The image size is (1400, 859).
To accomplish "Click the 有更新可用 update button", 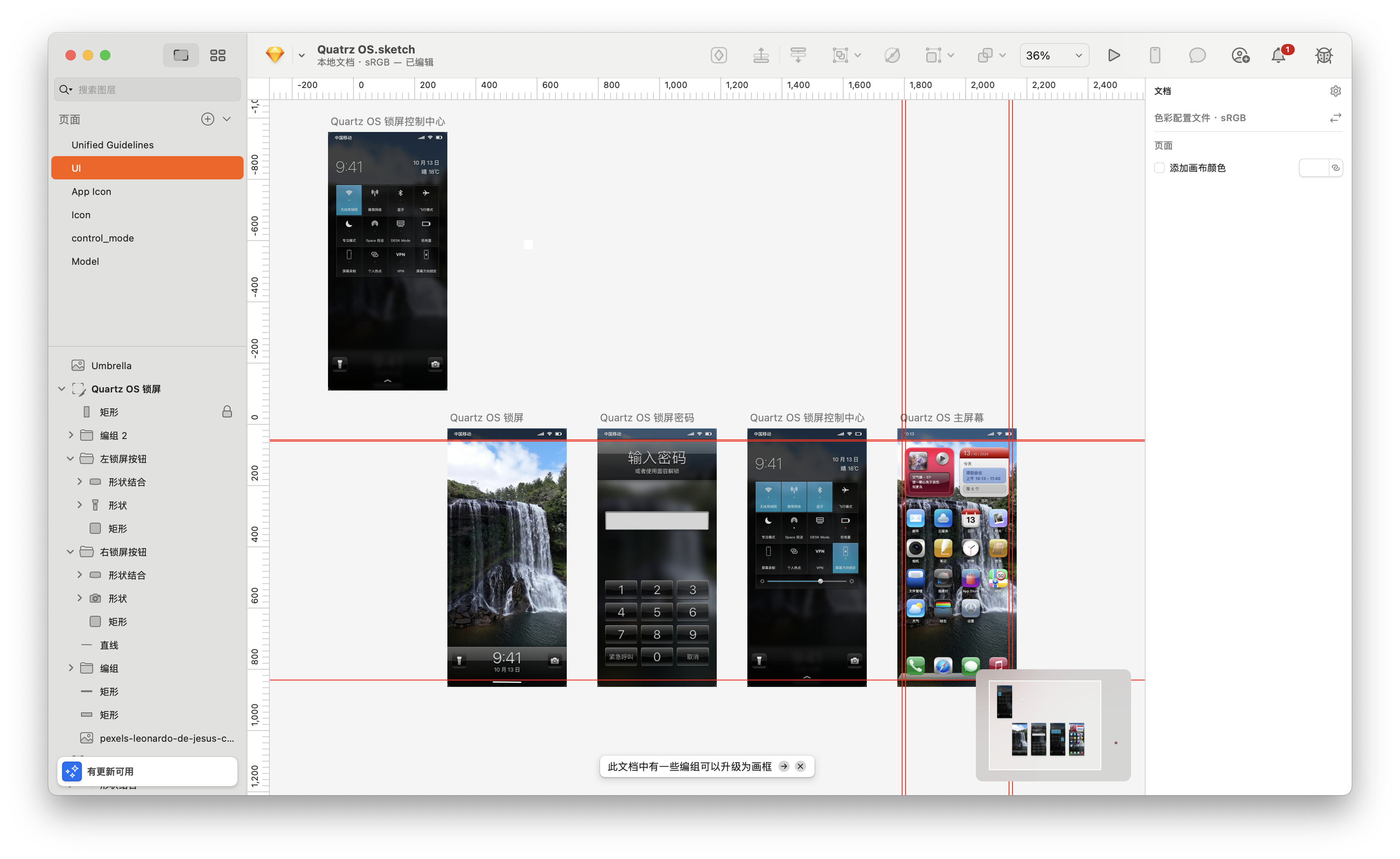I will click(147, 771).
